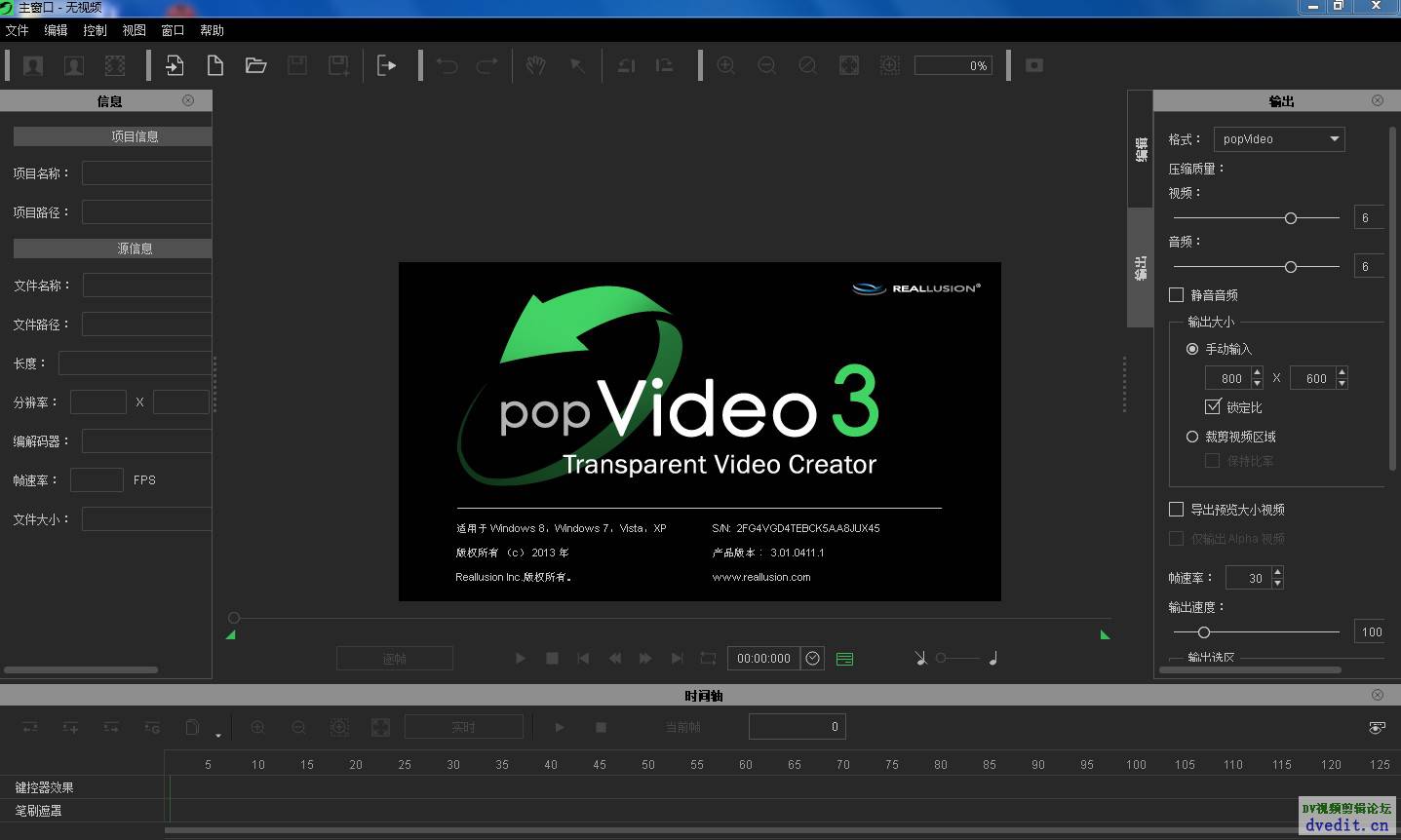The image size is (1401, 840).
Task: Increase the width 800 with the up arrow
Action: click(x=1257, y=372)
